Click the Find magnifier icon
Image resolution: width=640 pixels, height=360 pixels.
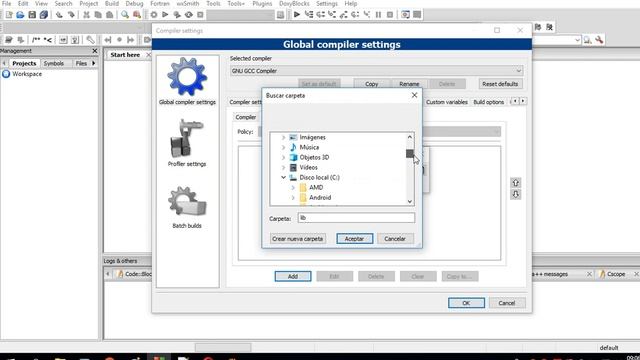coord(125,15)
